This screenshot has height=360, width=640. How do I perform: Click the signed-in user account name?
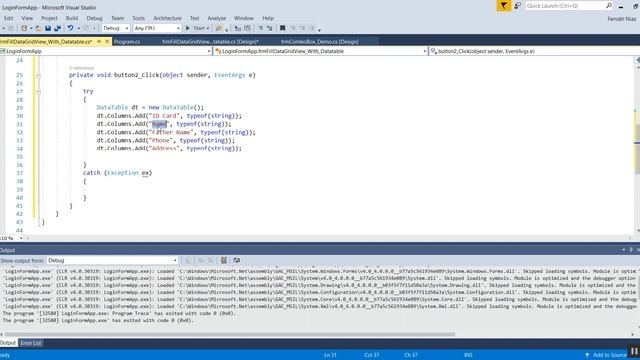622,19
